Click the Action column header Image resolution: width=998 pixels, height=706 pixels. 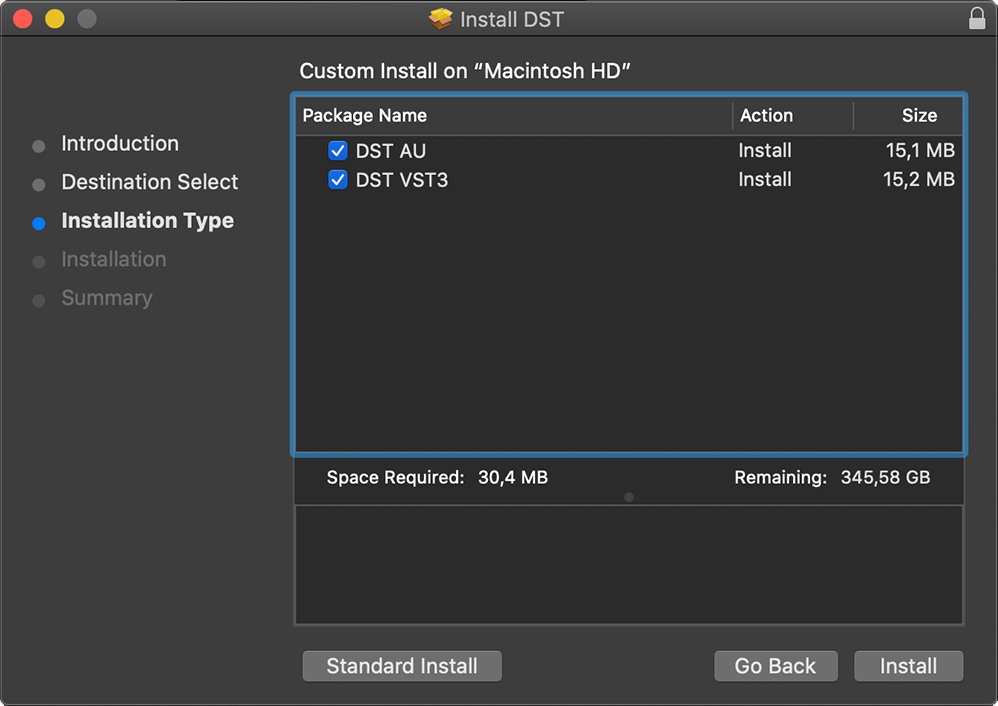coord(766,116)
